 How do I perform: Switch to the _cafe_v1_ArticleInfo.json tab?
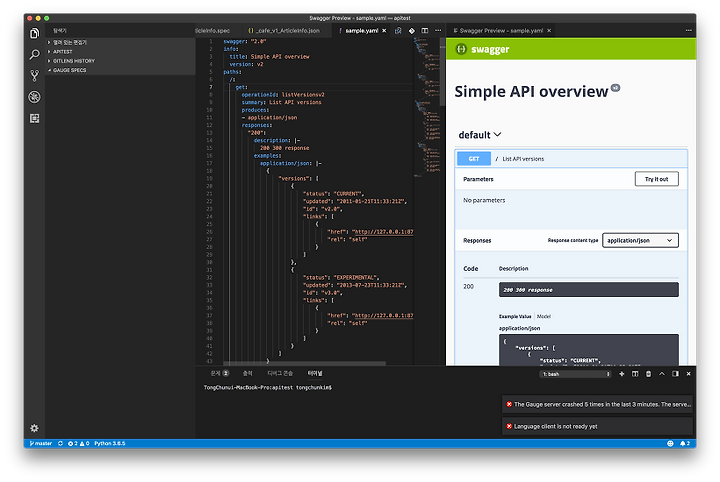click(283, 31)
